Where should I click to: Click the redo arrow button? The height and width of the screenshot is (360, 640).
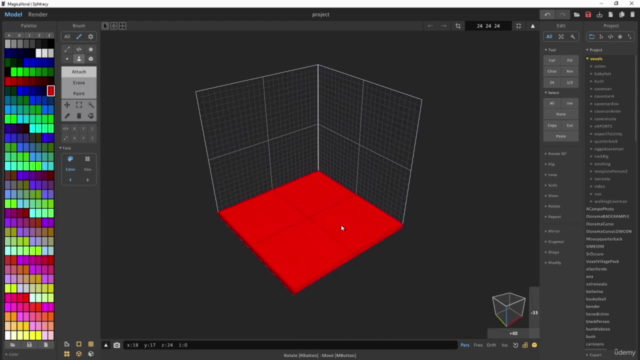click(x=562, y=15)
